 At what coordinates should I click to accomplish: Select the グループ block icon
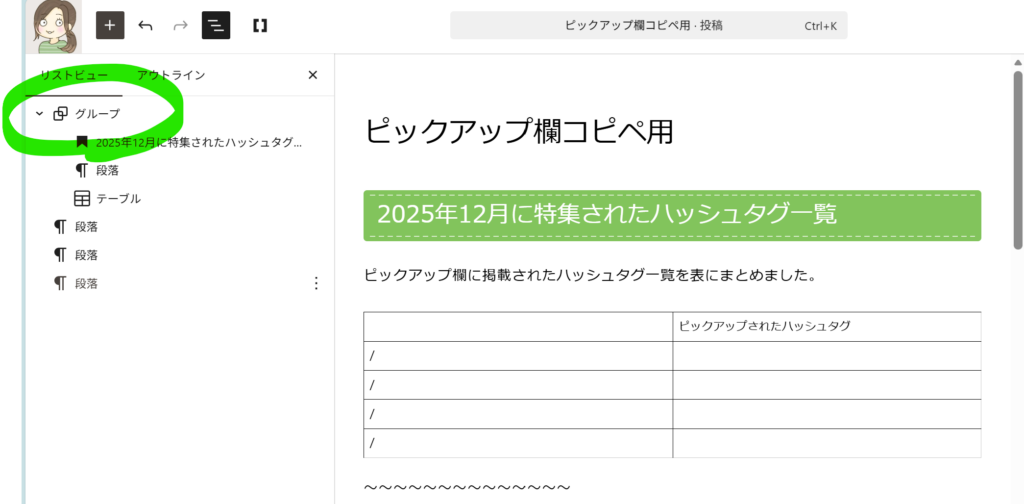(61, 114)
